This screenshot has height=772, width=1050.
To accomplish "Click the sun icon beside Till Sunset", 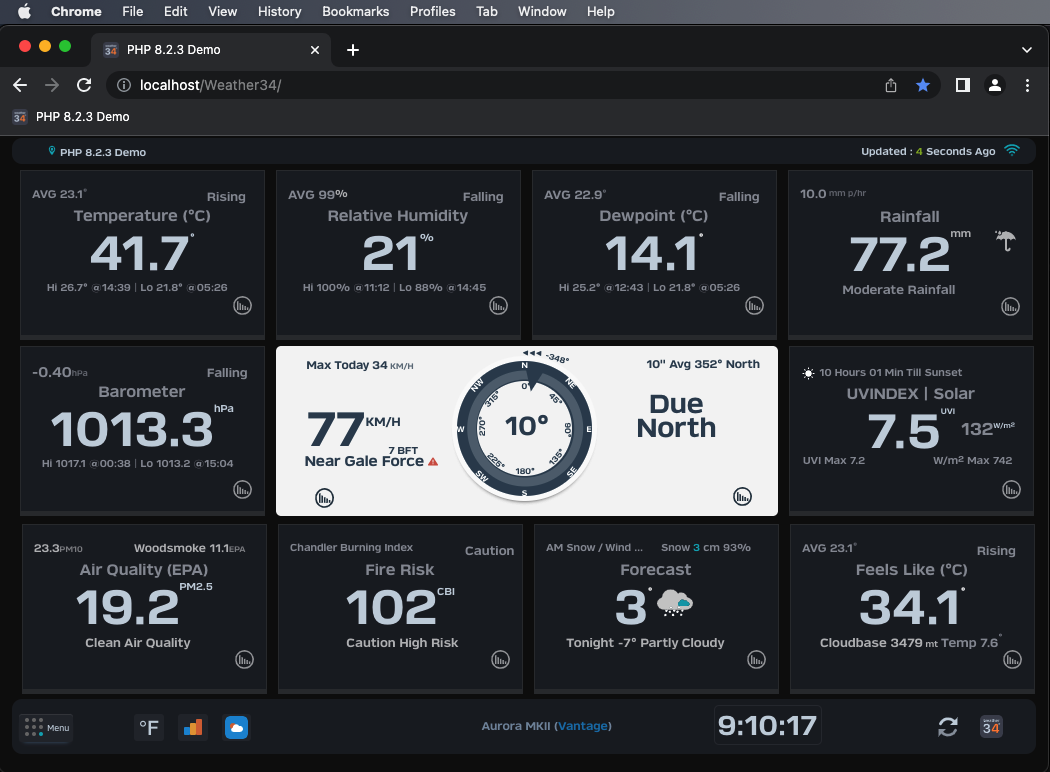I will 808,373.
